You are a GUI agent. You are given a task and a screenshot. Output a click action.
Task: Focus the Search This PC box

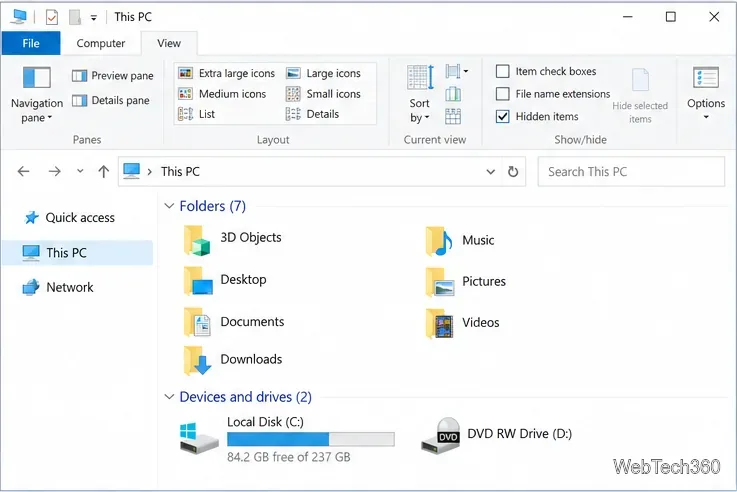pyautogui.click(x=631, y=172)
